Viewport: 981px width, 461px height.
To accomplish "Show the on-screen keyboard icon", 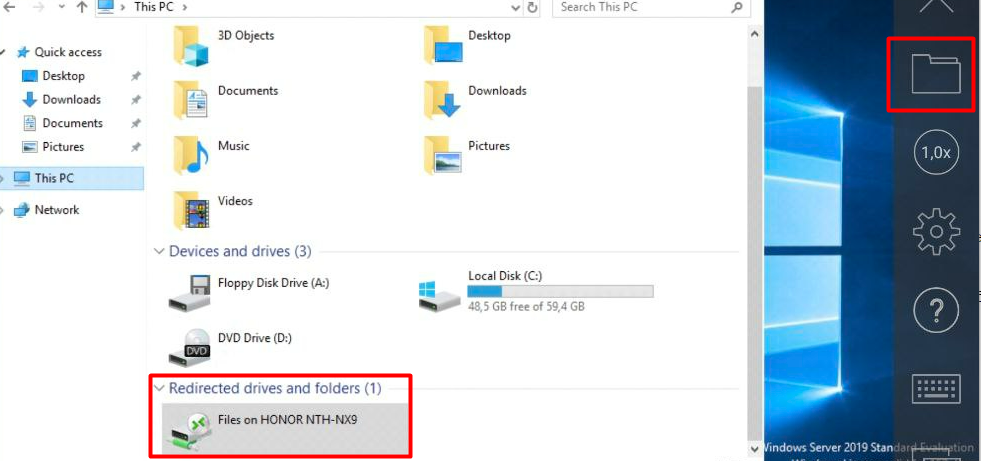I will pyautogui.click(x=936, y=389).
